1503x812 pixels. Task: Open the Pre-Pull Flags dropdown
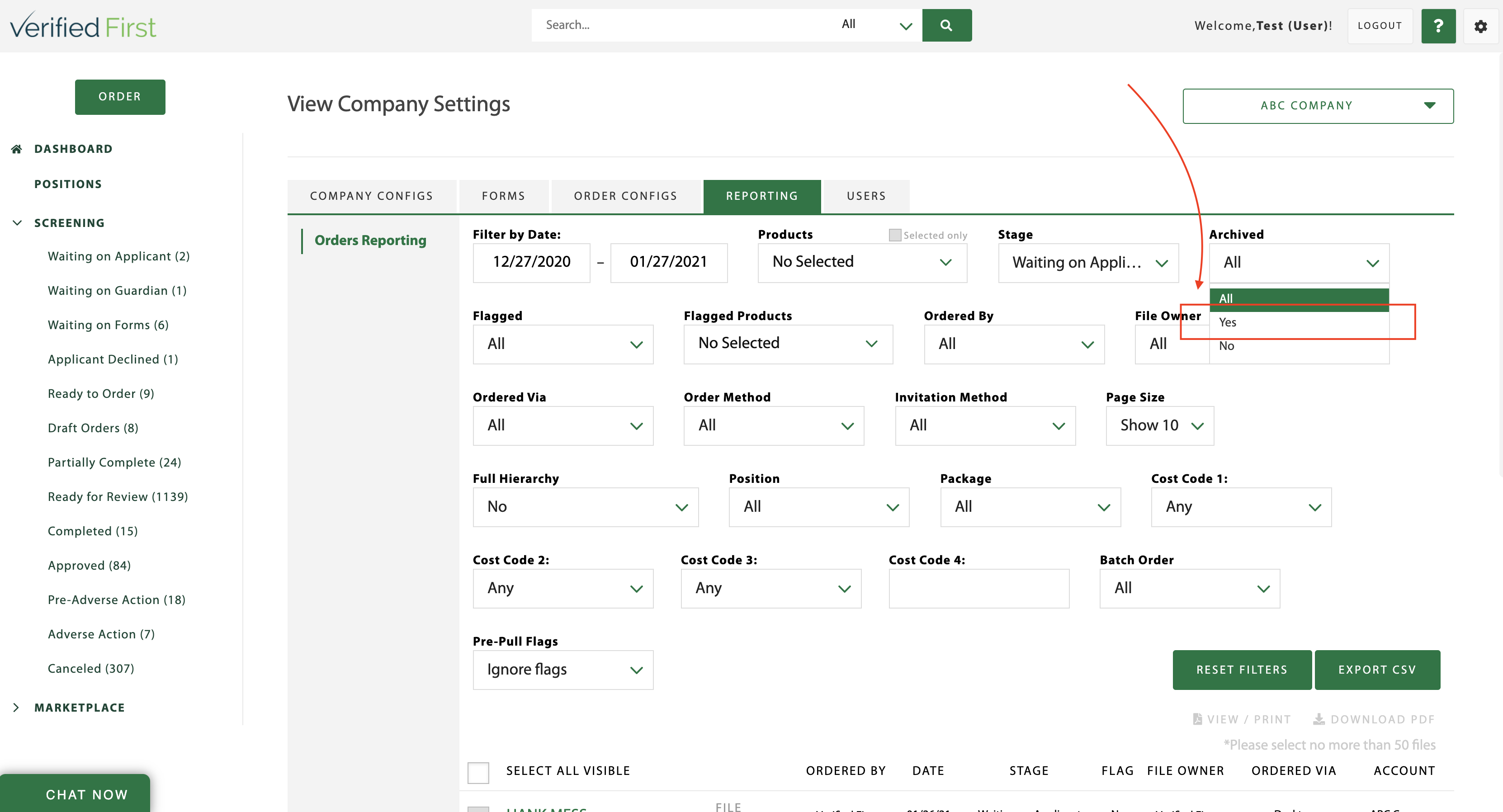pyautogui.click(x=563, y=670)
